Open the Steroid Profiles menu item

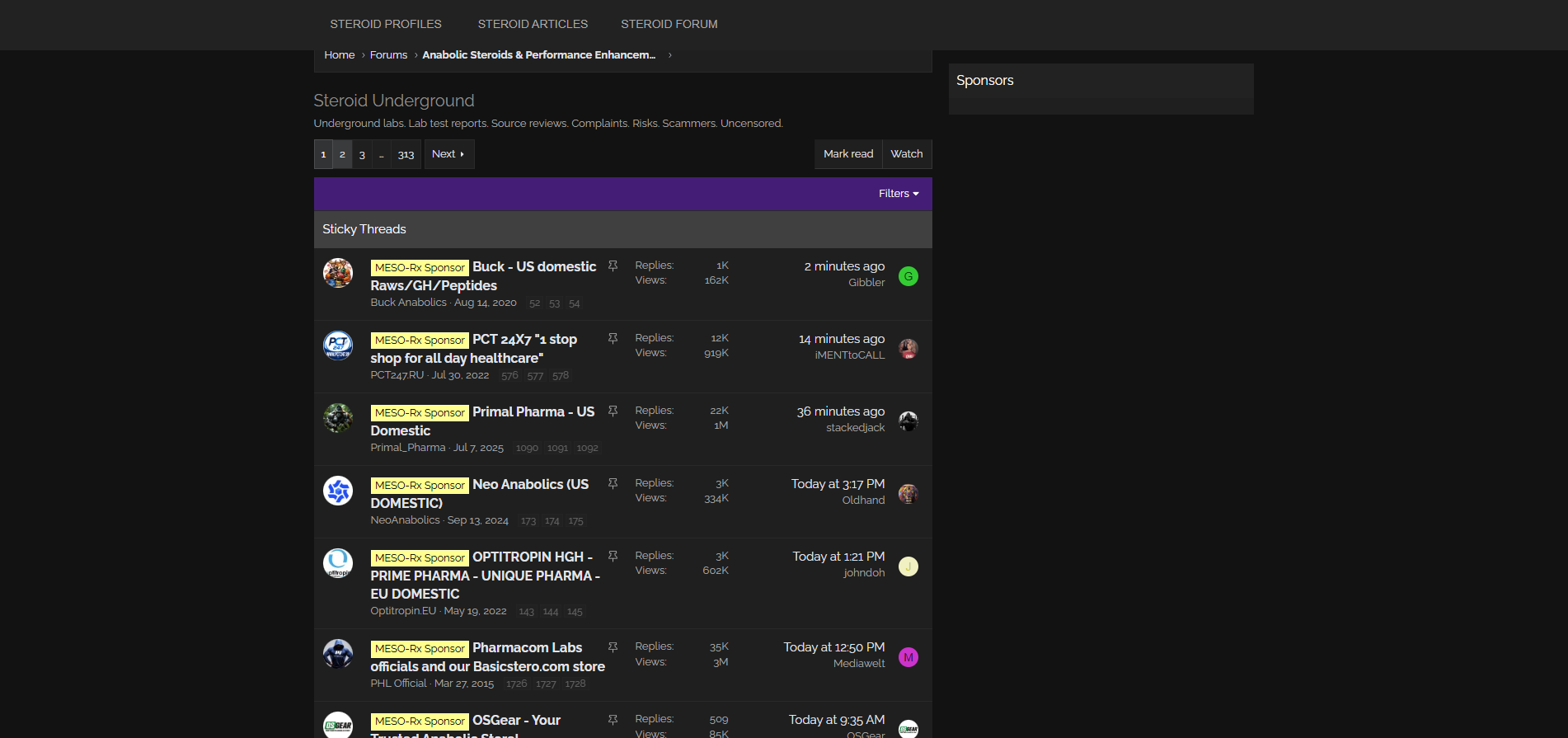pos(386,24)
